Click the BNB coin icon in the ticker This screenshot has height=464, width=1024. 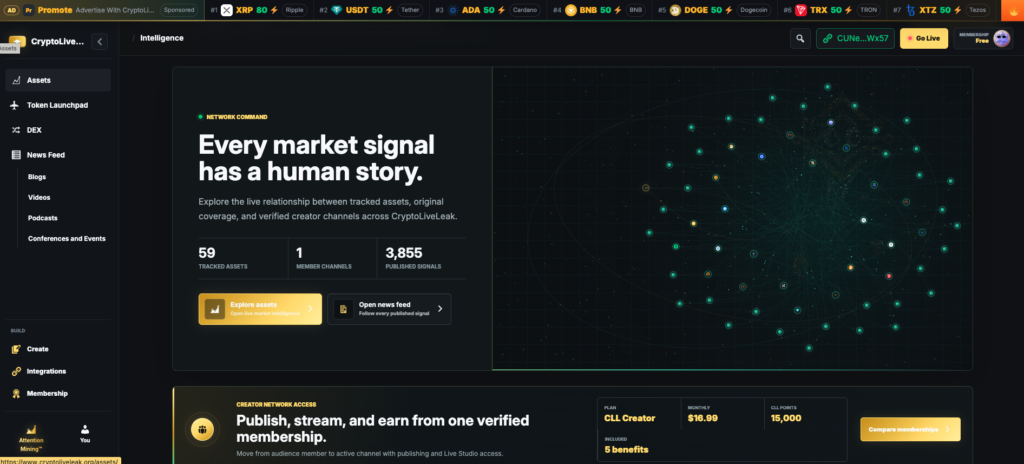pos(571,10)
